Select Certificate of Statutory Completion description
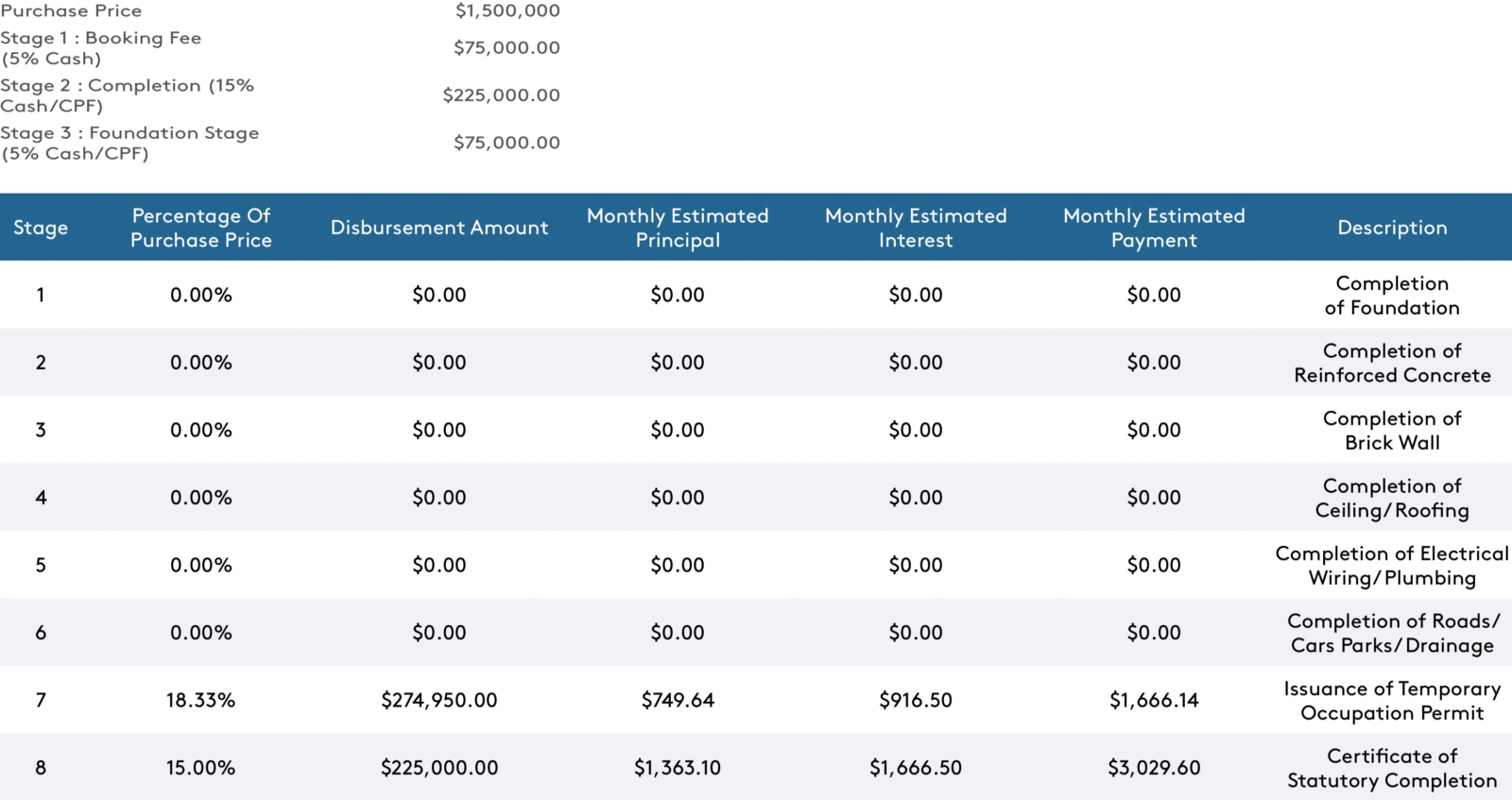 [1392, 768]
